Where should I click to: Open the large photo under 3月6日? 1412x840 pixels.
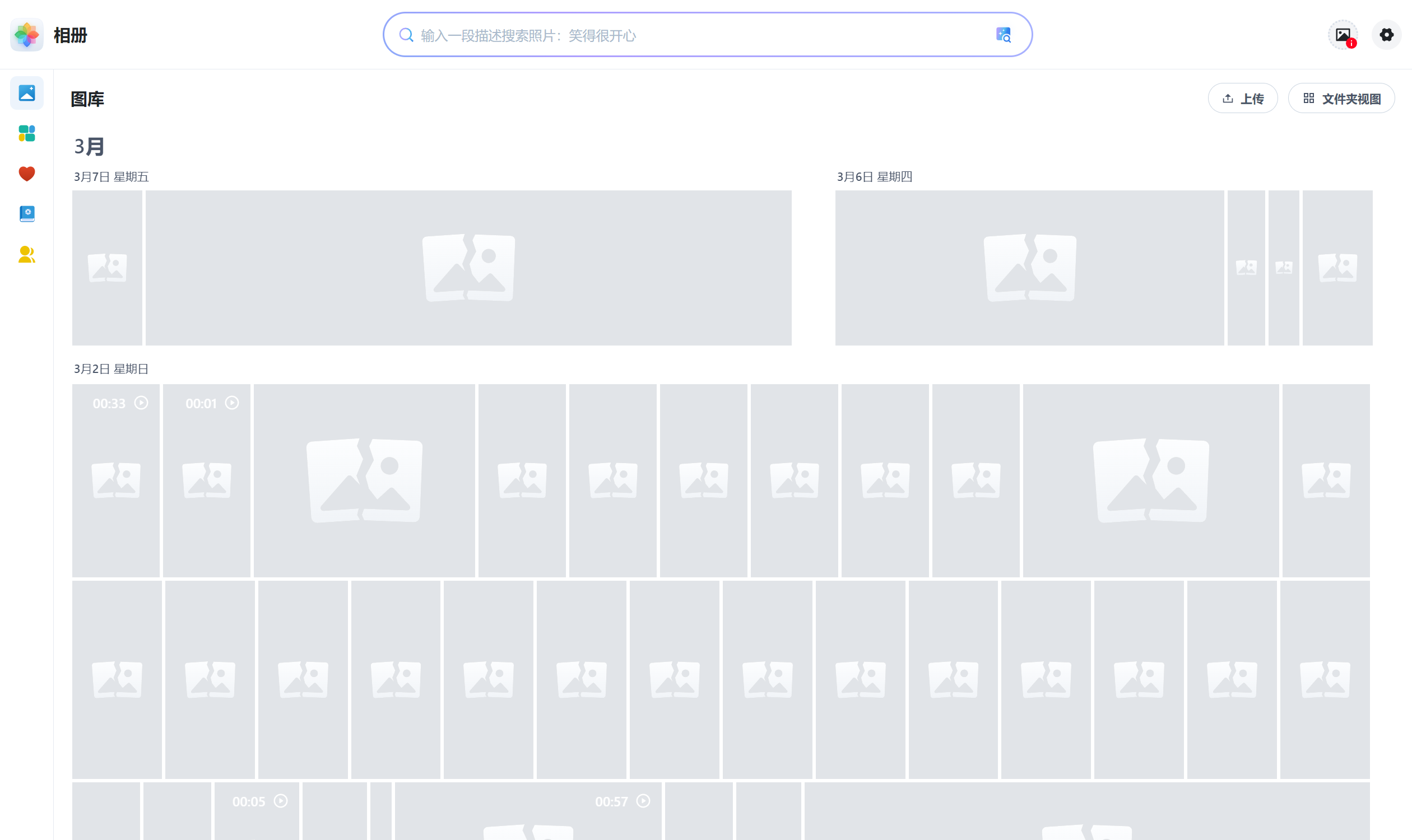(x=1029, y=268)
